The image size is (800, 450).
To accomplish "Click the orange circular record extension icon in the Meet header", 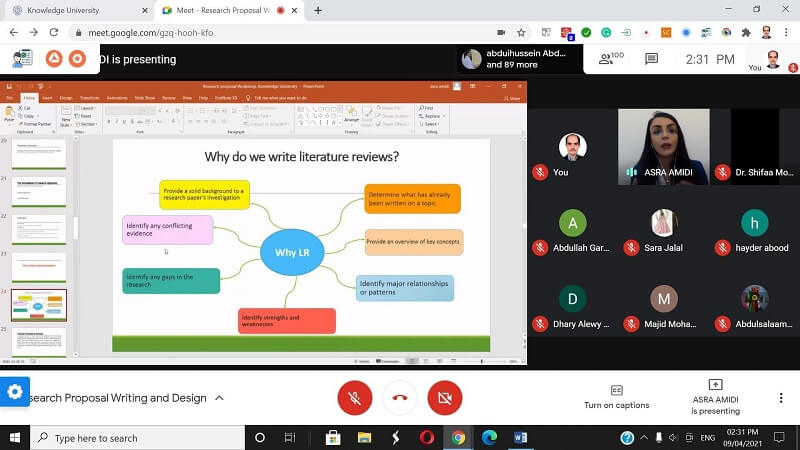I will 78,59.
